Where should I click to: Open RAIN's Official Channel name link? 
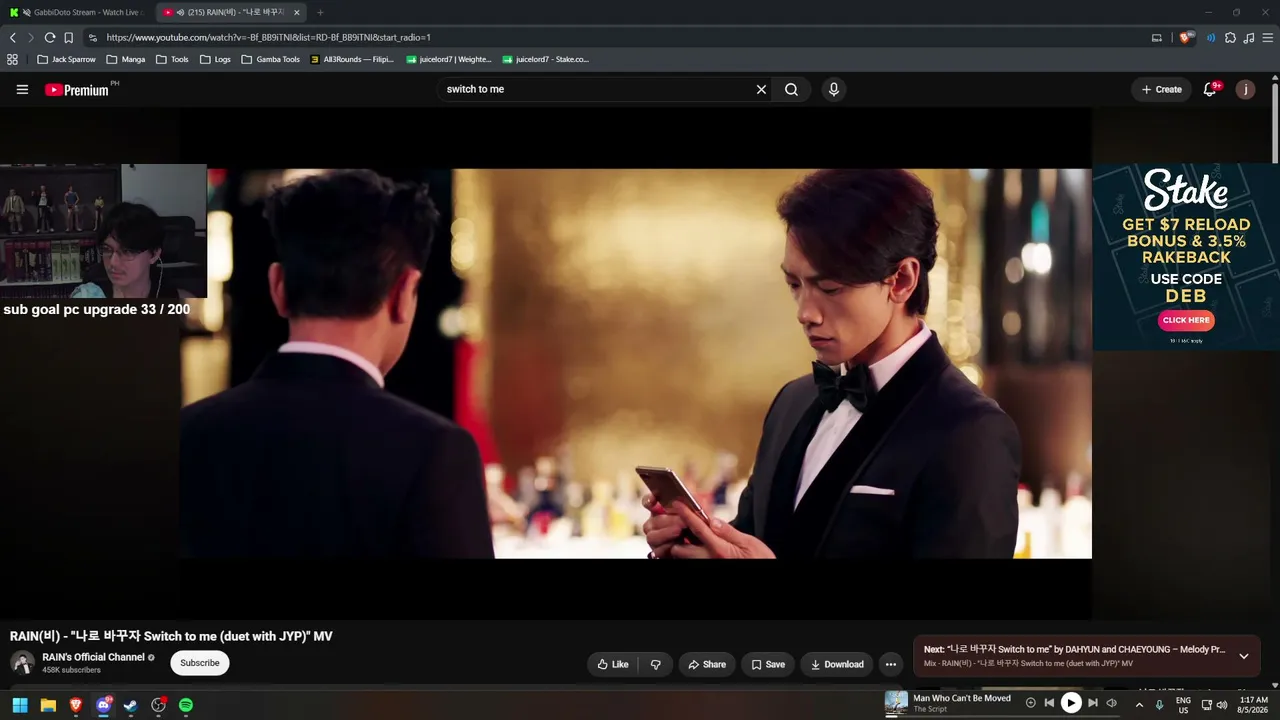(93, 657)
